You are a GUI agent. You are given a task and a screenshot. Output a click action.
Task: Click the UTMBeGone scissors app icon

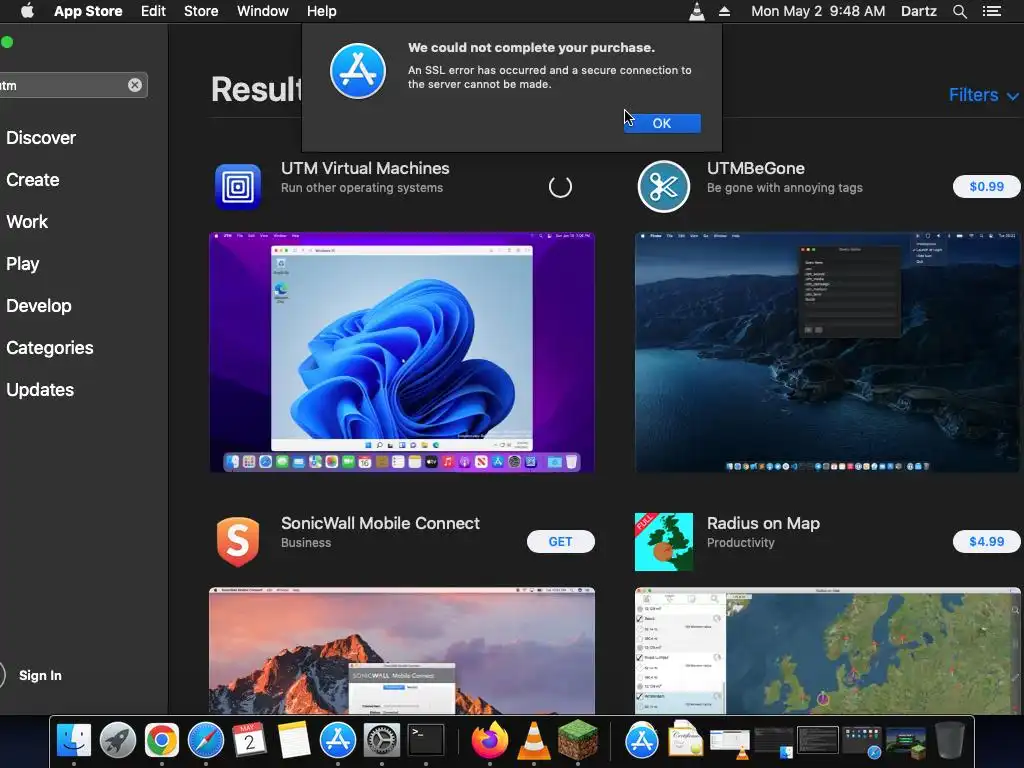(x=664, y=187)
